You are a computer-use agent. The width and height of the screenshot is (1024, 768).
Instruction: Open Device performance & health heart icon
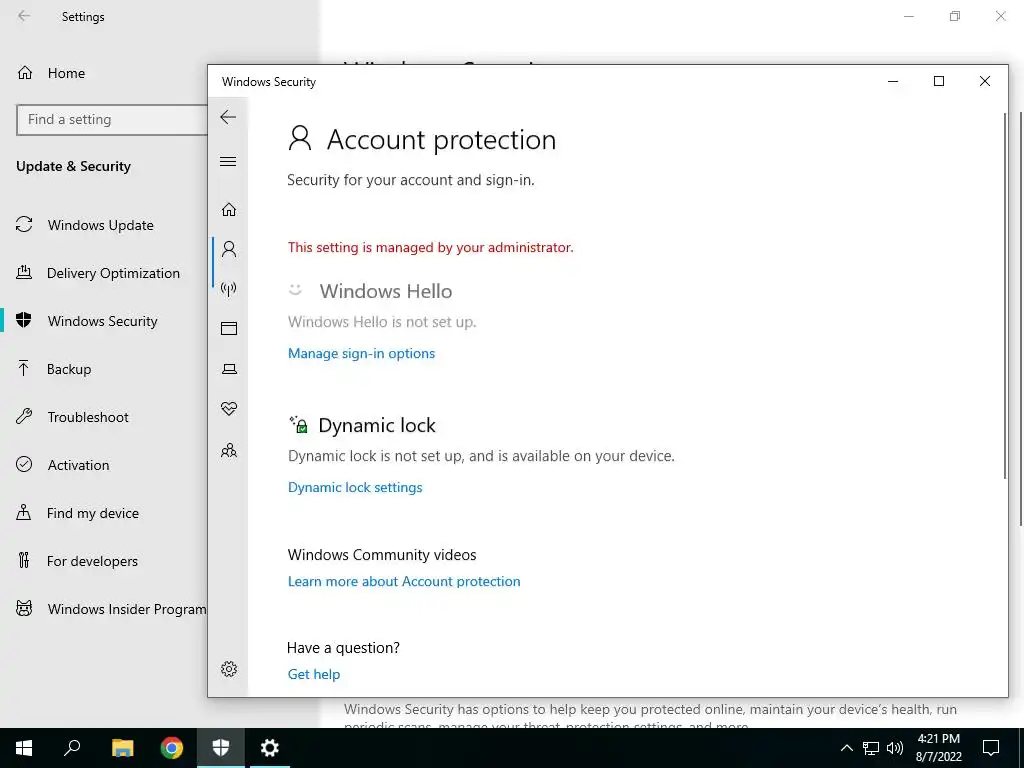[x=229, y=409]
